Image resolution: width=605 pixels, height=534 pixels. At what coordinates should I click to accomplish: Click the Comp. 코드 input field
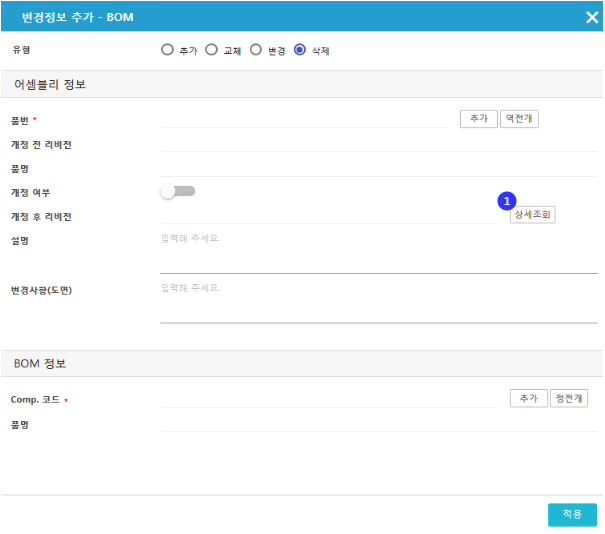[329, 400]
